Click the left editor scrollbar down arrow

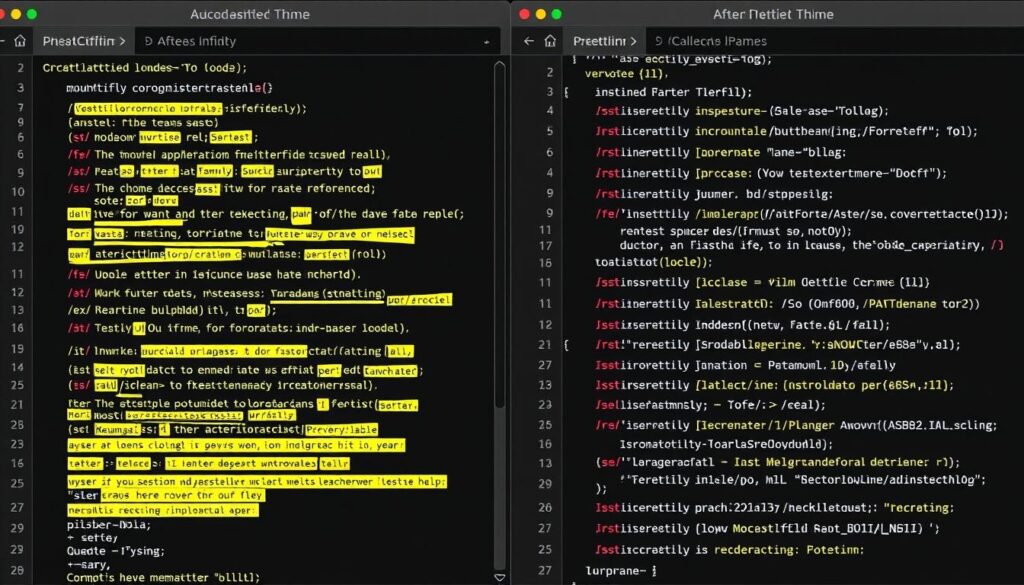500,578
